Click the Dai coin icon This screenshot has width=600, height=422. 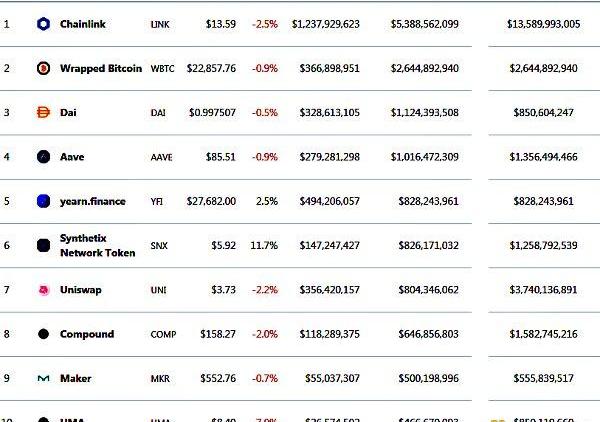point(43,113)
